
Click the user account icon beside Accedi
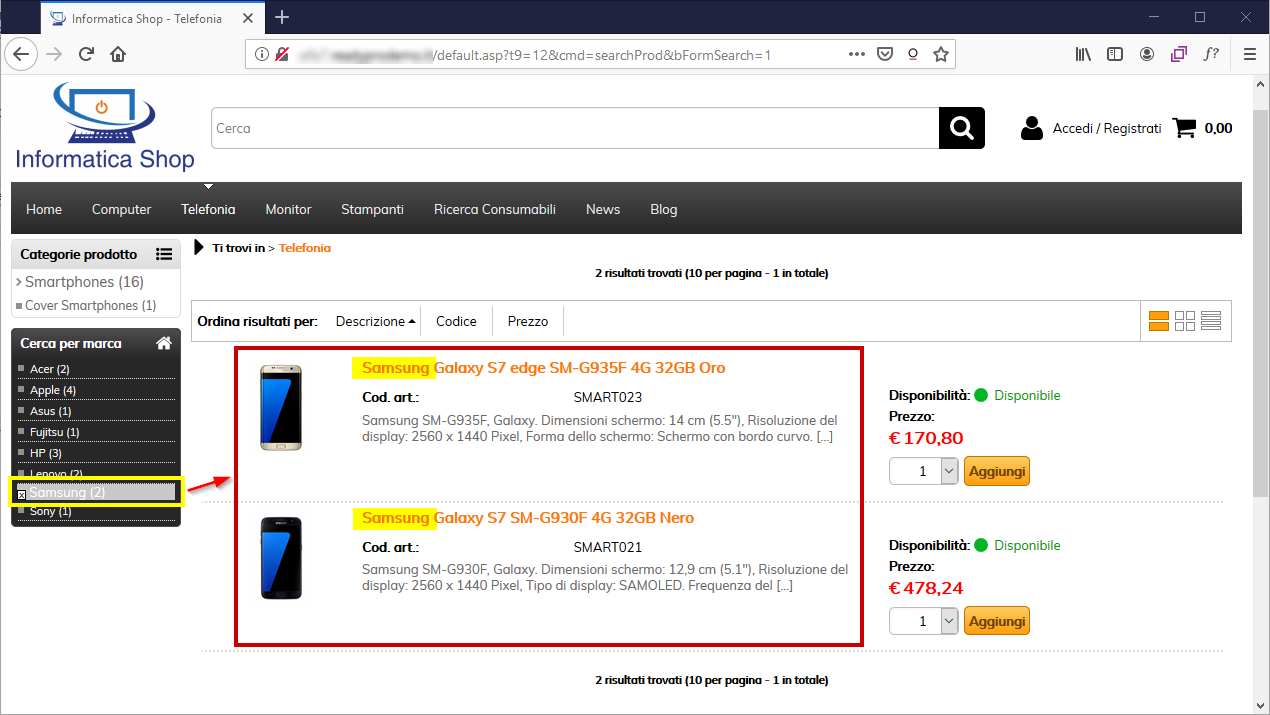point(1032,128)
